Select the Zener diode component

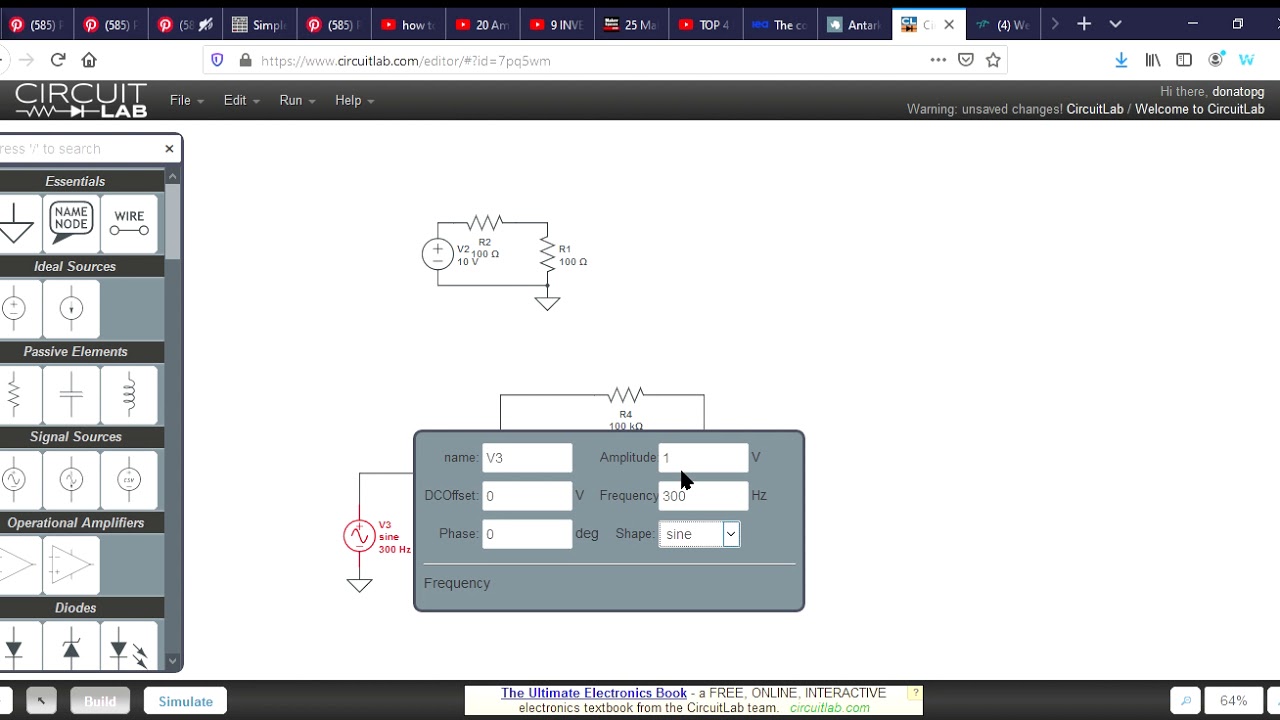click(x=71, y=647)
